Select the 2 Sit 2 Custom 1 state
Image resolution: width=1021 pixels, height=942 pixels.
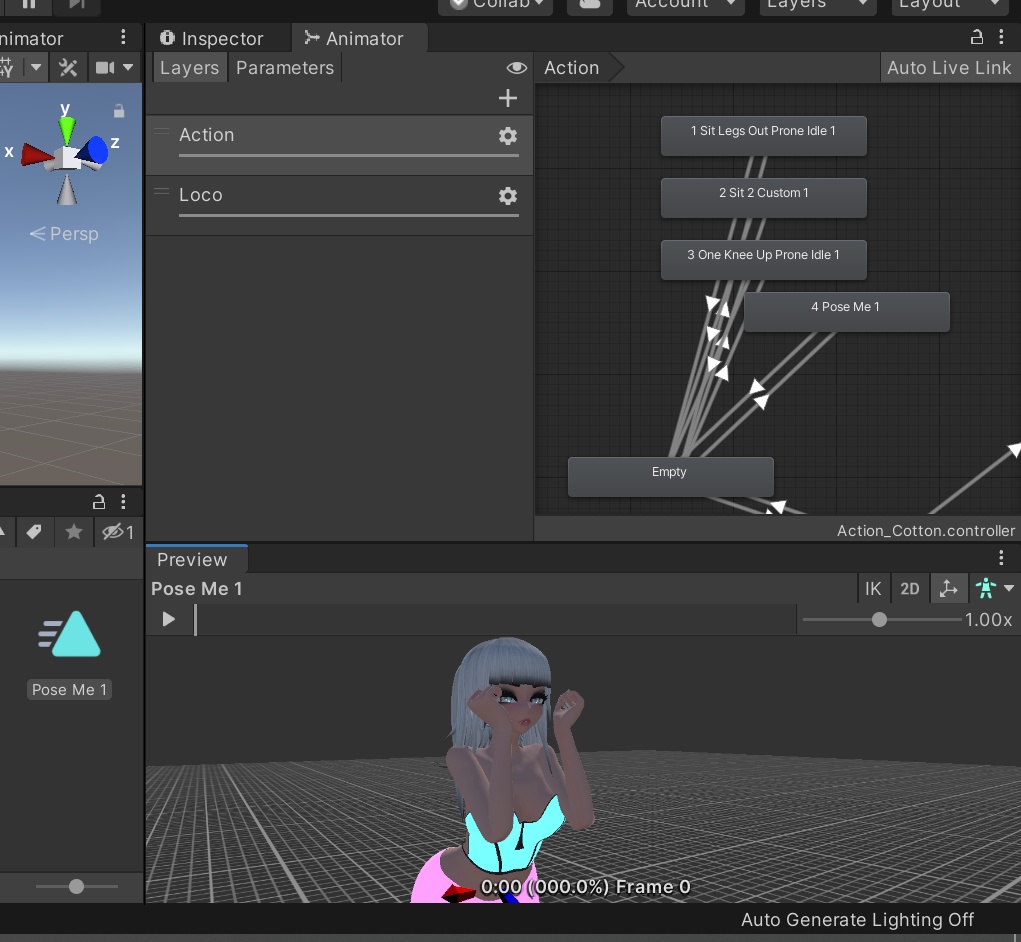point(763,198)
